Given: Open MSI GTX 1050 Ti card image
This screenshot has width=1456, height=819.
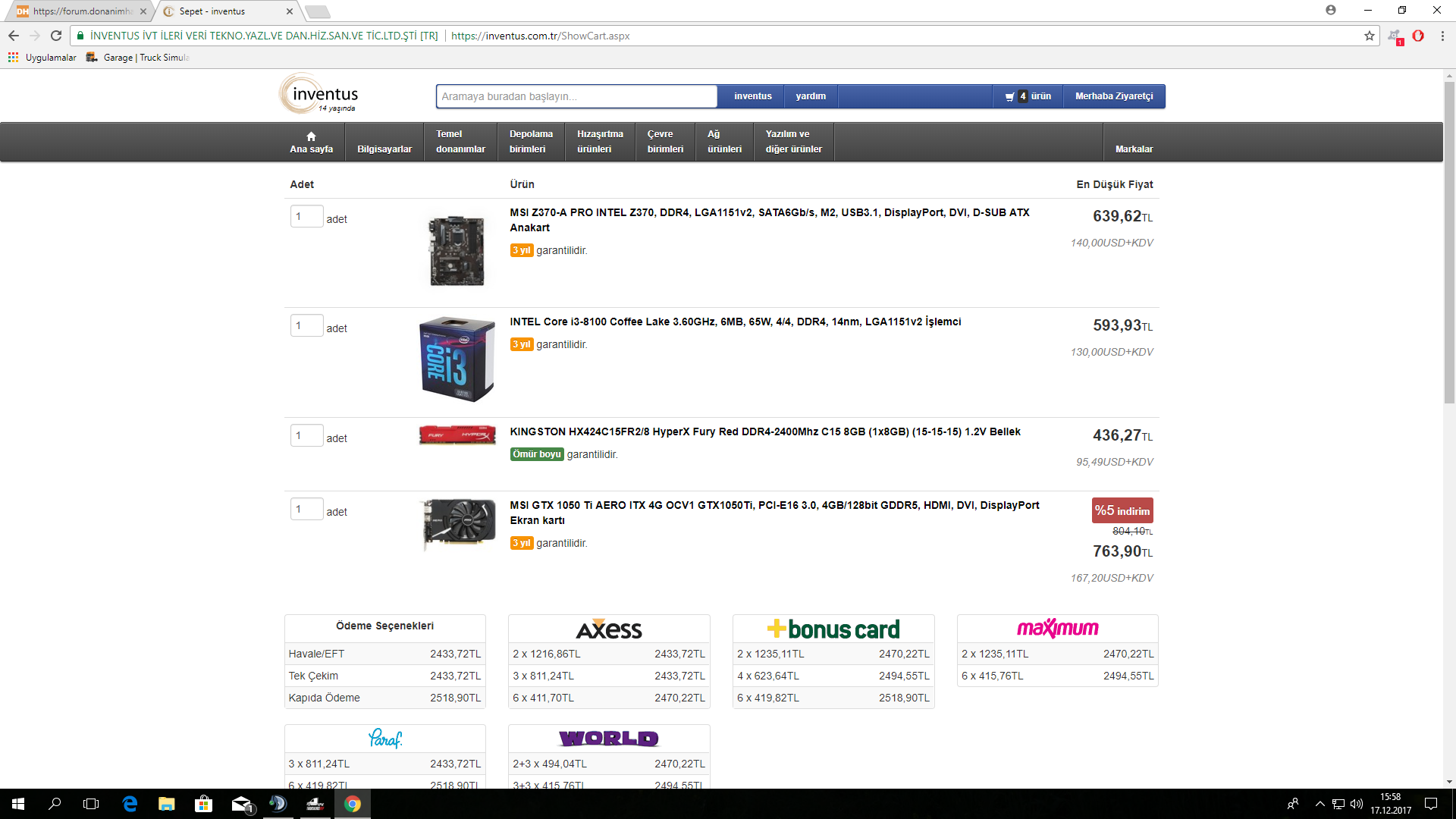Looking at the screenshot, I should [x=458, y=523].
